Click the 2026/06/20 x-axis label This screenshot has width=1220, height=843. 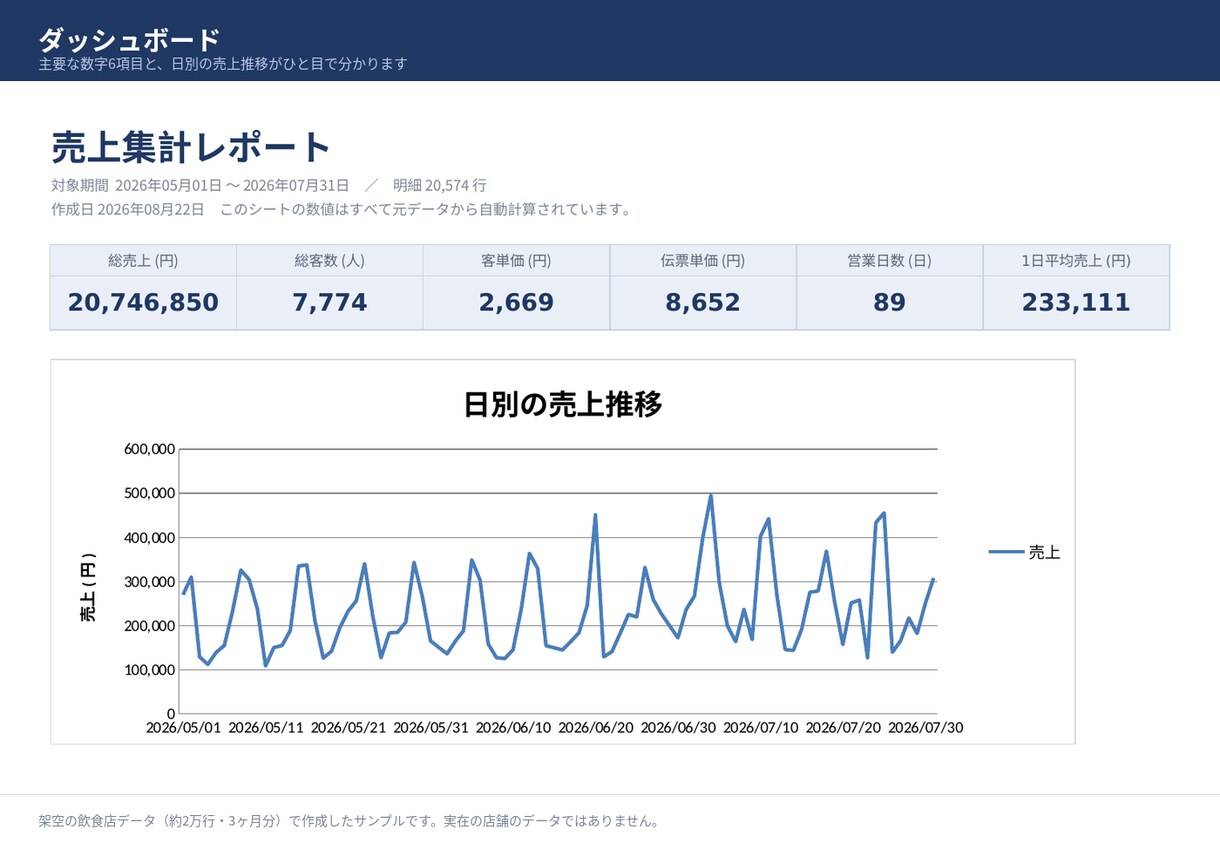coord(596,728)
